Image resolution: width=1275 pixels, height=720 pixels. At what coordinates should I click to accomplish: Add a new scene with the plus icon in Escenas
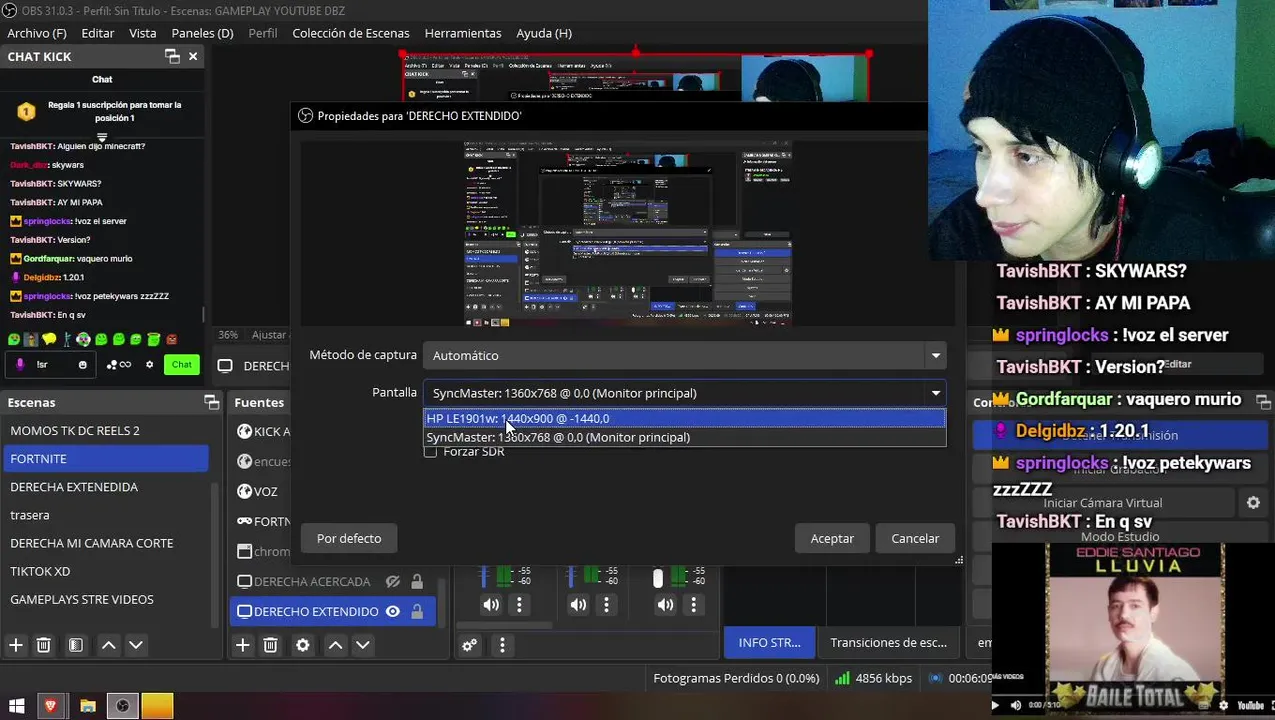click(x=16, y=645)
